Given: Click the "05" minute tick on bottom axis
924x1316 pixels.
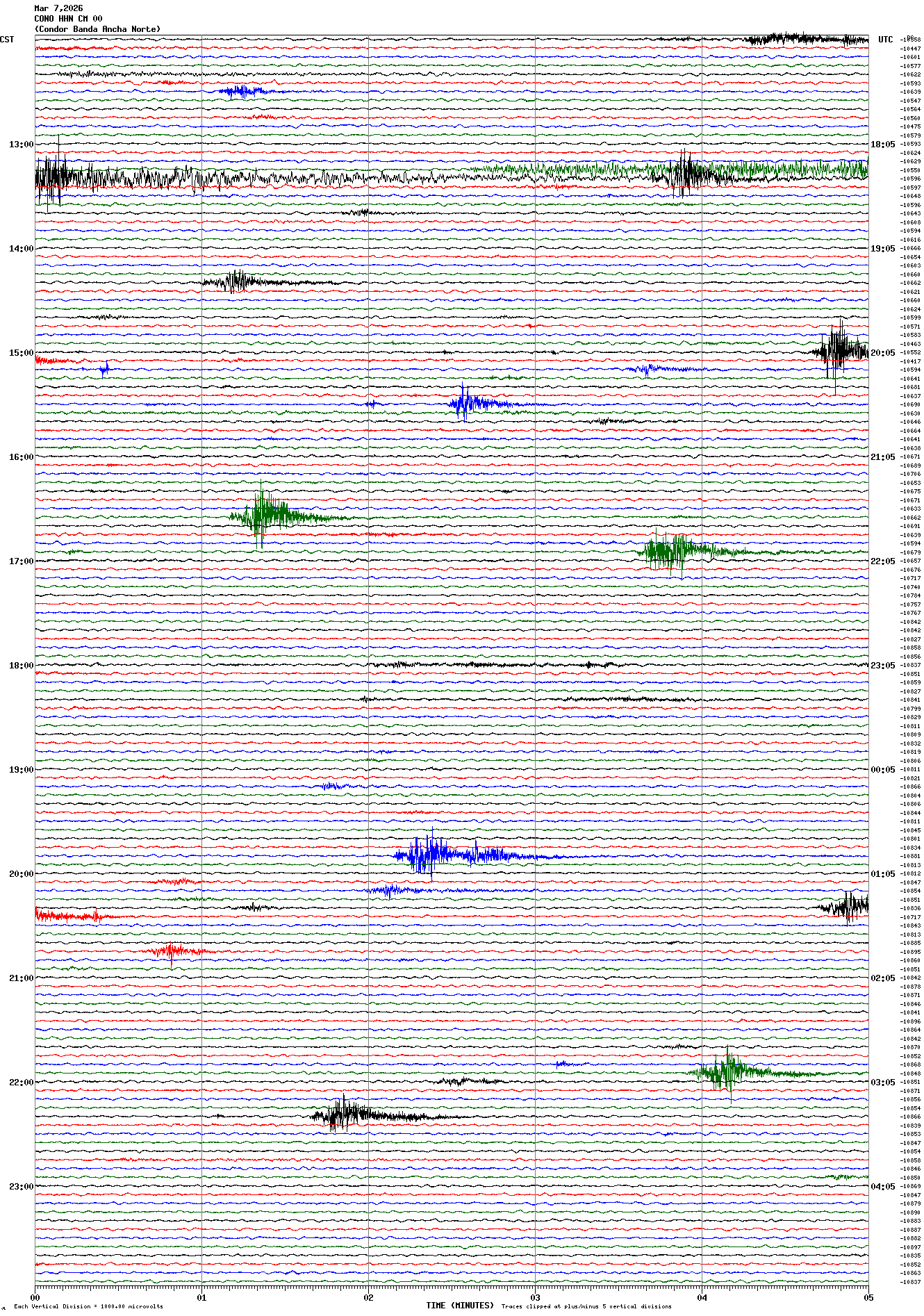Looking at the screenshot, I should coord(868,1297).
